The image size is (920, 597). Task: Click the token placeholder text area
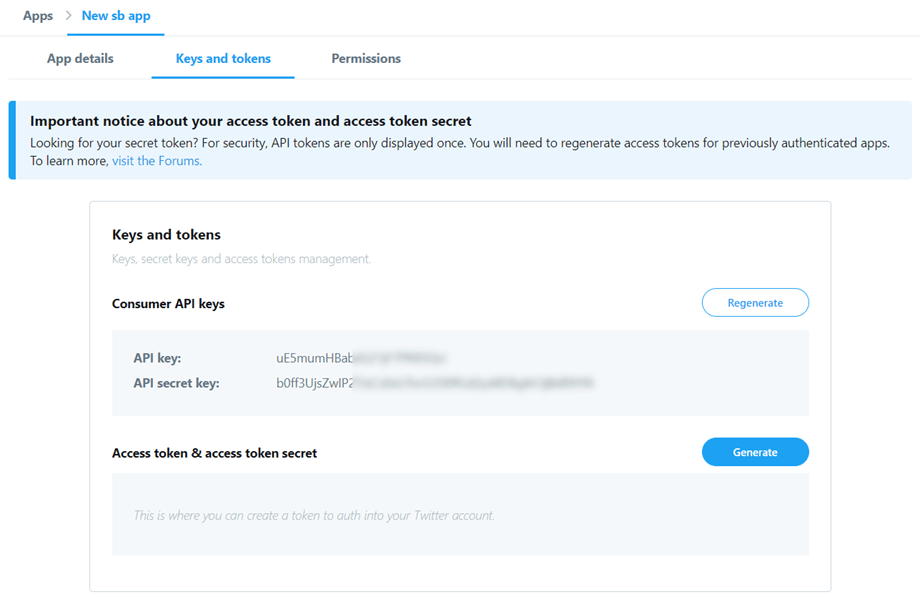coord(314,516)
